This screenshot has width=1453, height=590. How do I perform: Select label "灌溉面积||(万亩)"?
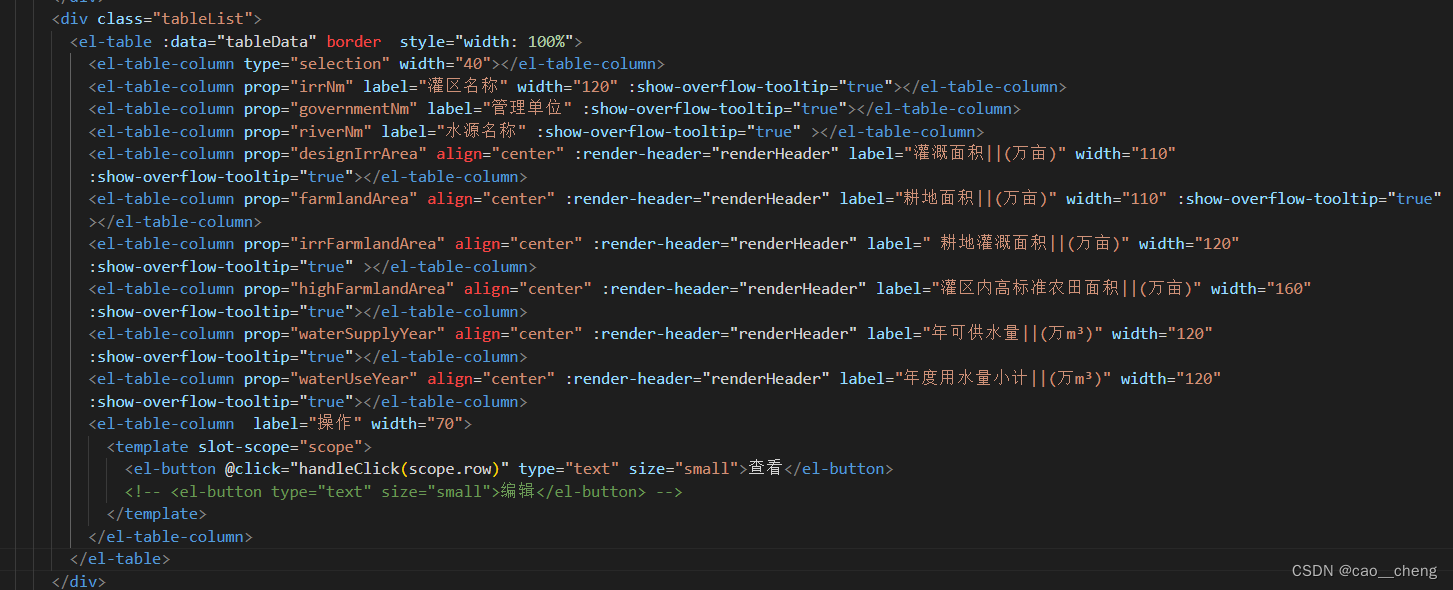(x=958, y=154)
